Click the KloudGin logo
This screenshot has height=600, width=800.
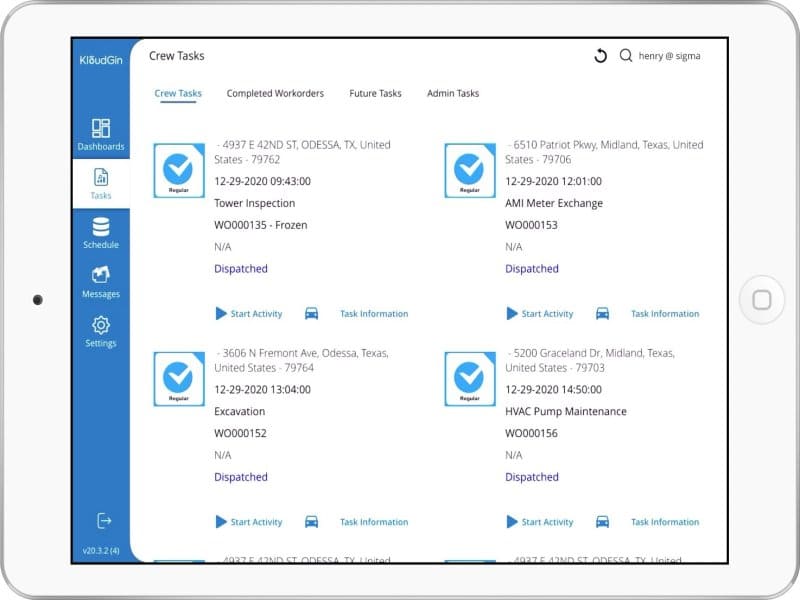100,59
